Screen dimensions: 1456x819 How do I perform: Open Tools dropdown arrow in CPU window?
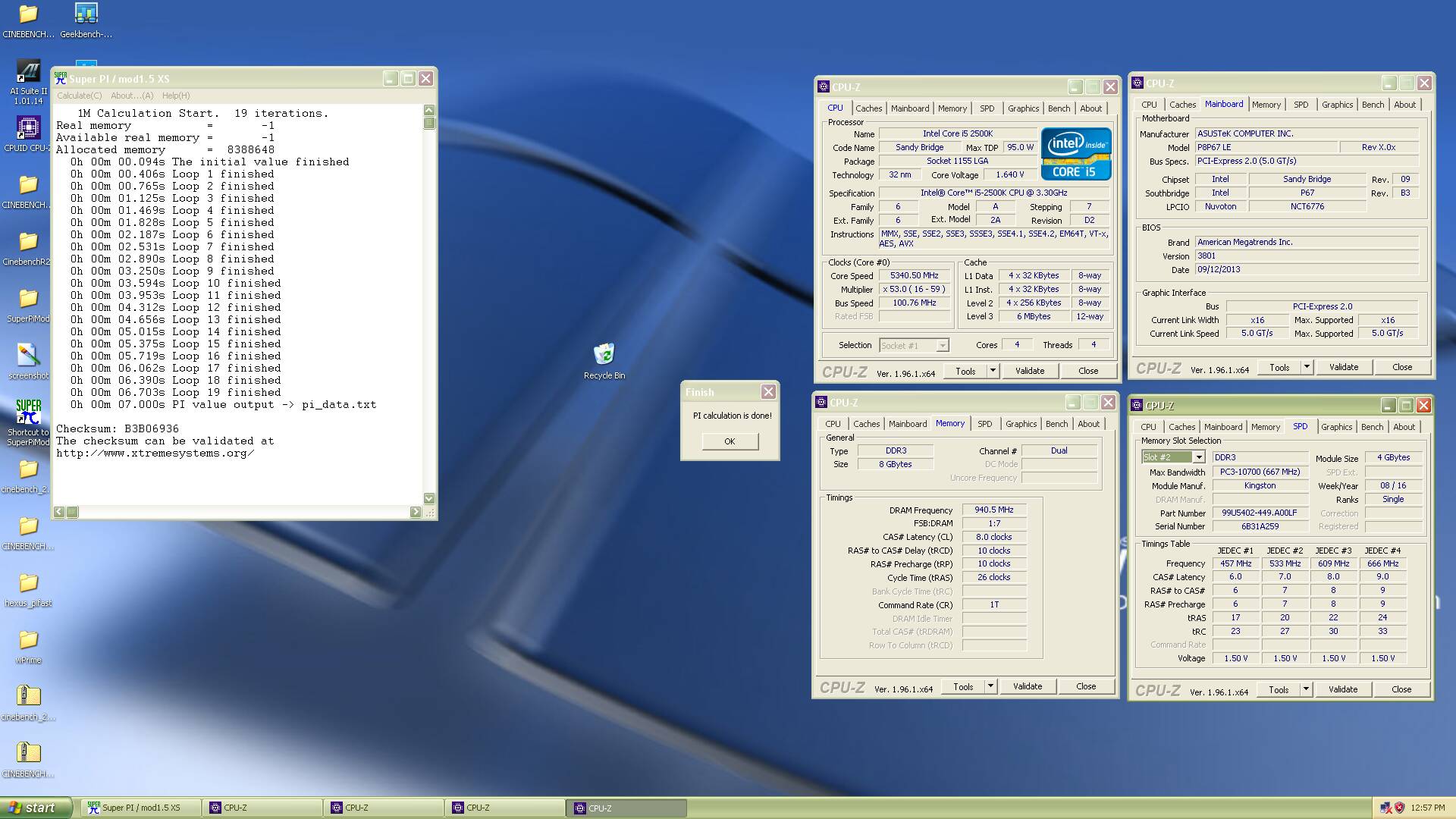coord(993,371)
